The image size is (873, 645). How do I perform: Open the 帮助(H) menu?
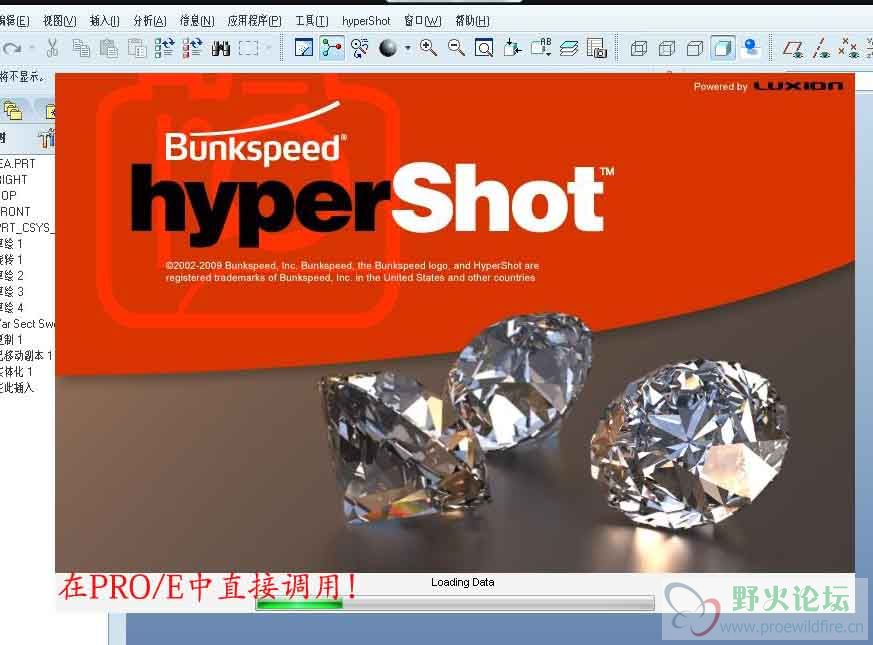(472, 21)
